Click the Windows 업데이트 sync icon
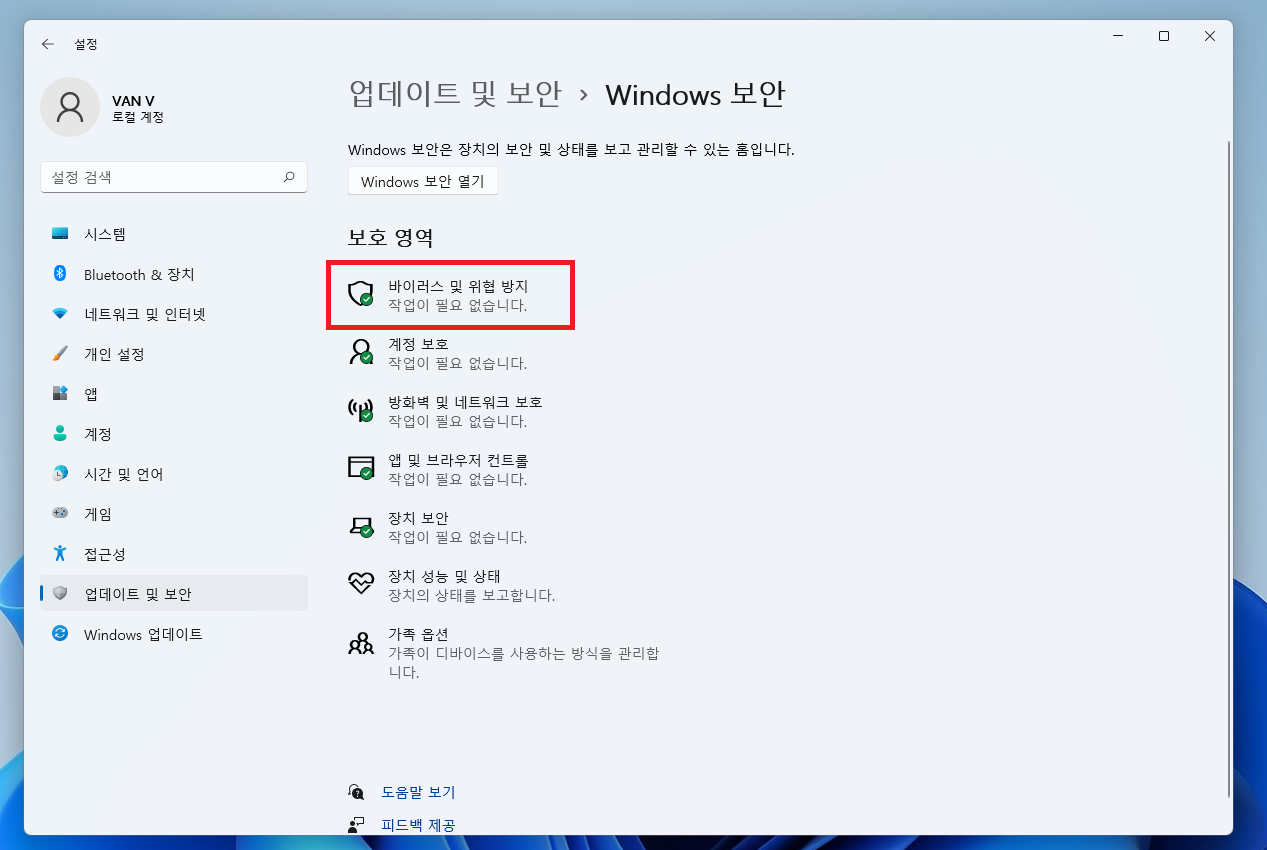 60,634
